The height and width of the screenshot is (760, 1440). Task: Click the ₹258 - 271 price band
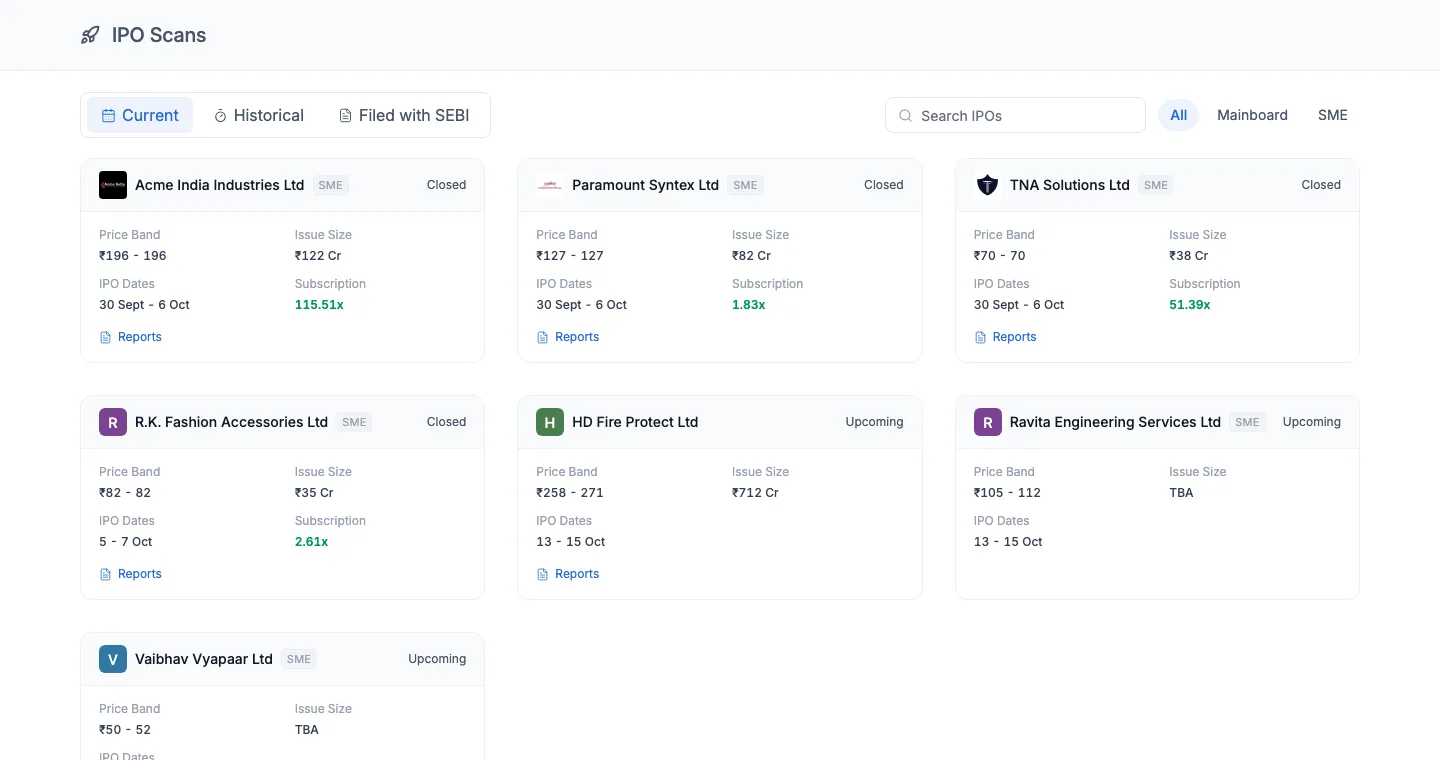point(570,493)
